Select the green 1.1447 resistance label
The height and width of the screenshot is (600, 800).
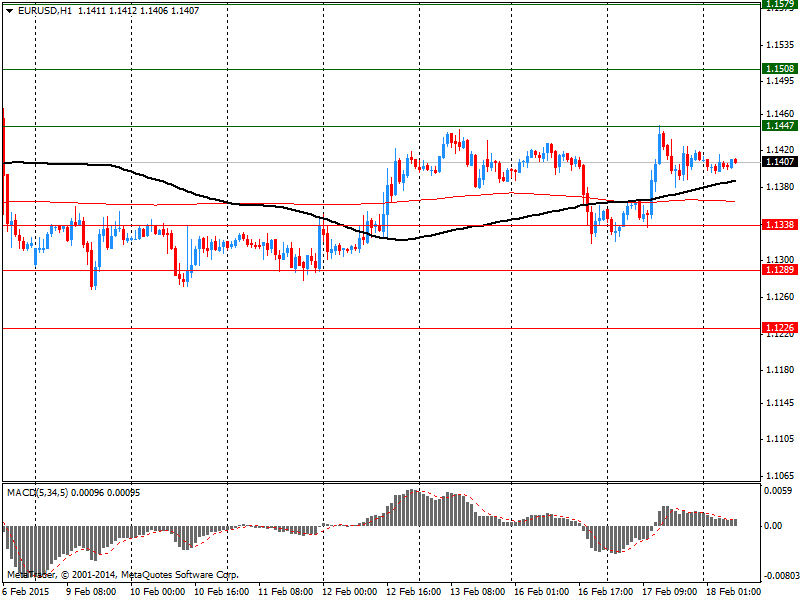pyautogui.click(x=780, y=126)
